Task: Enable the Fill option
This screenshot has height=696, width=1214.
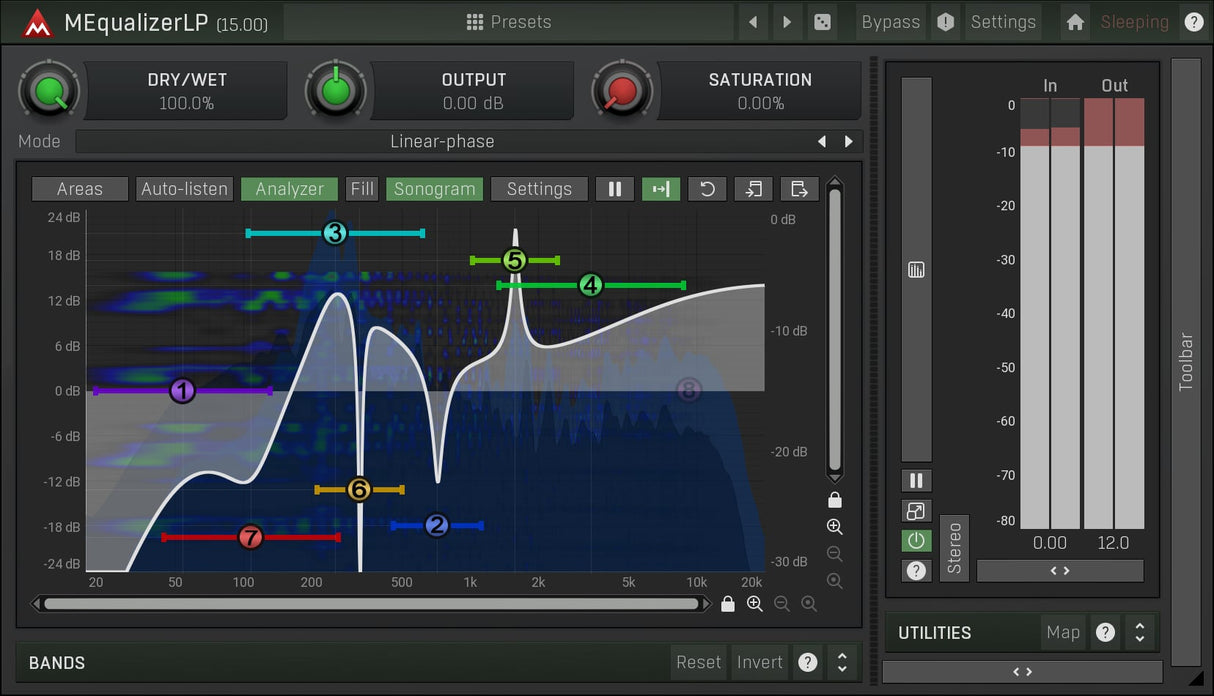Action: click(362, 189)
